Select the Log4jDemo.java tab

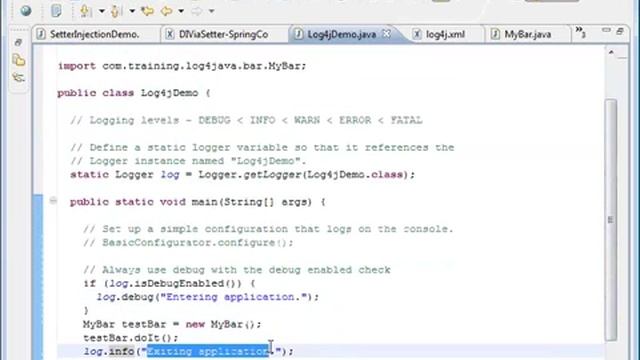tap(341, 34)
